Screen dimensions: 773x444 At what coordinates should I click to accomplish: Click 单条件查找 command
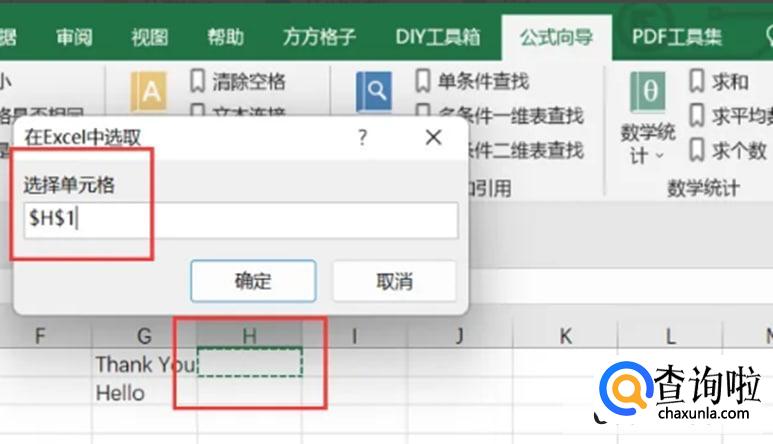click(x=473, y=81)
